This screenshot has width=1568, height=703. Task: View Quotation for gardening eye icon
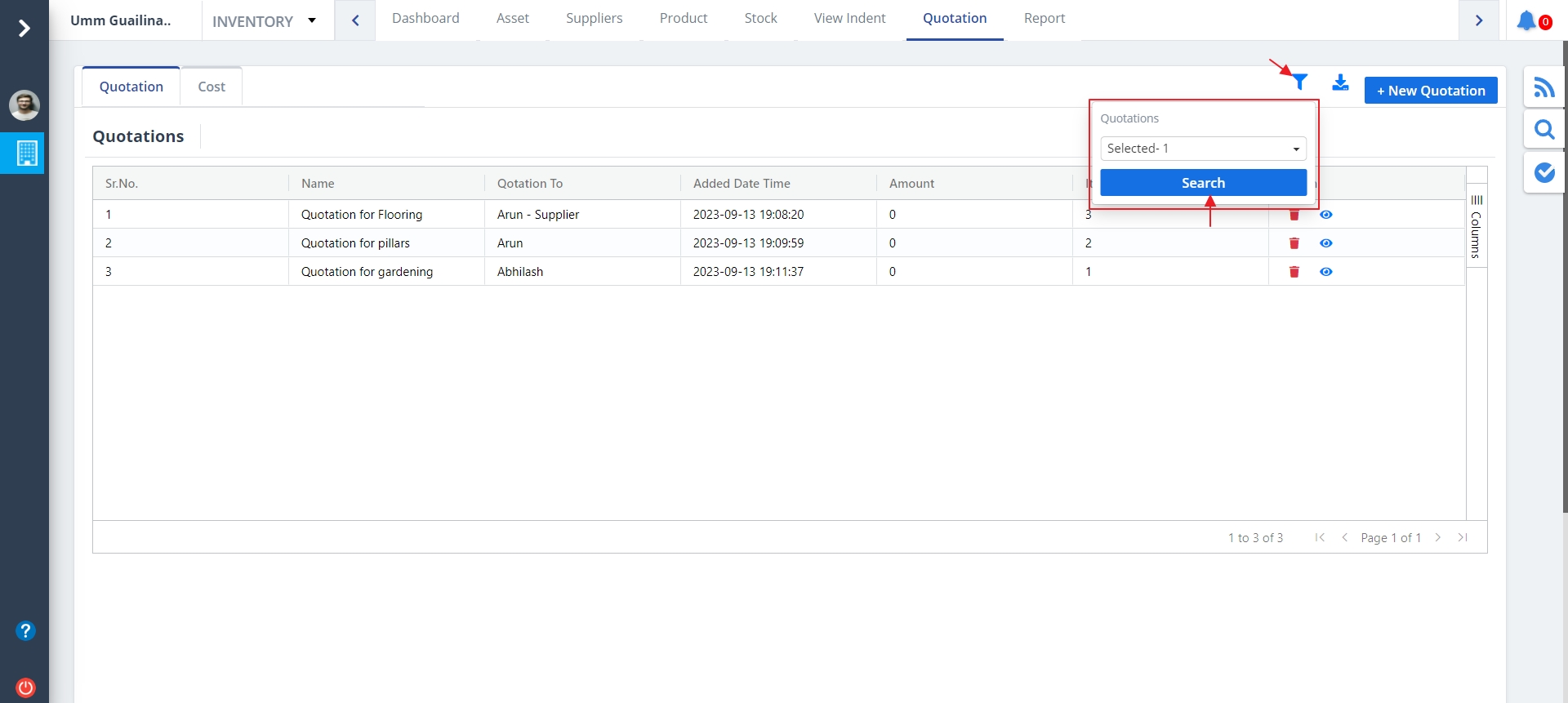click(x=1325, y=272)
